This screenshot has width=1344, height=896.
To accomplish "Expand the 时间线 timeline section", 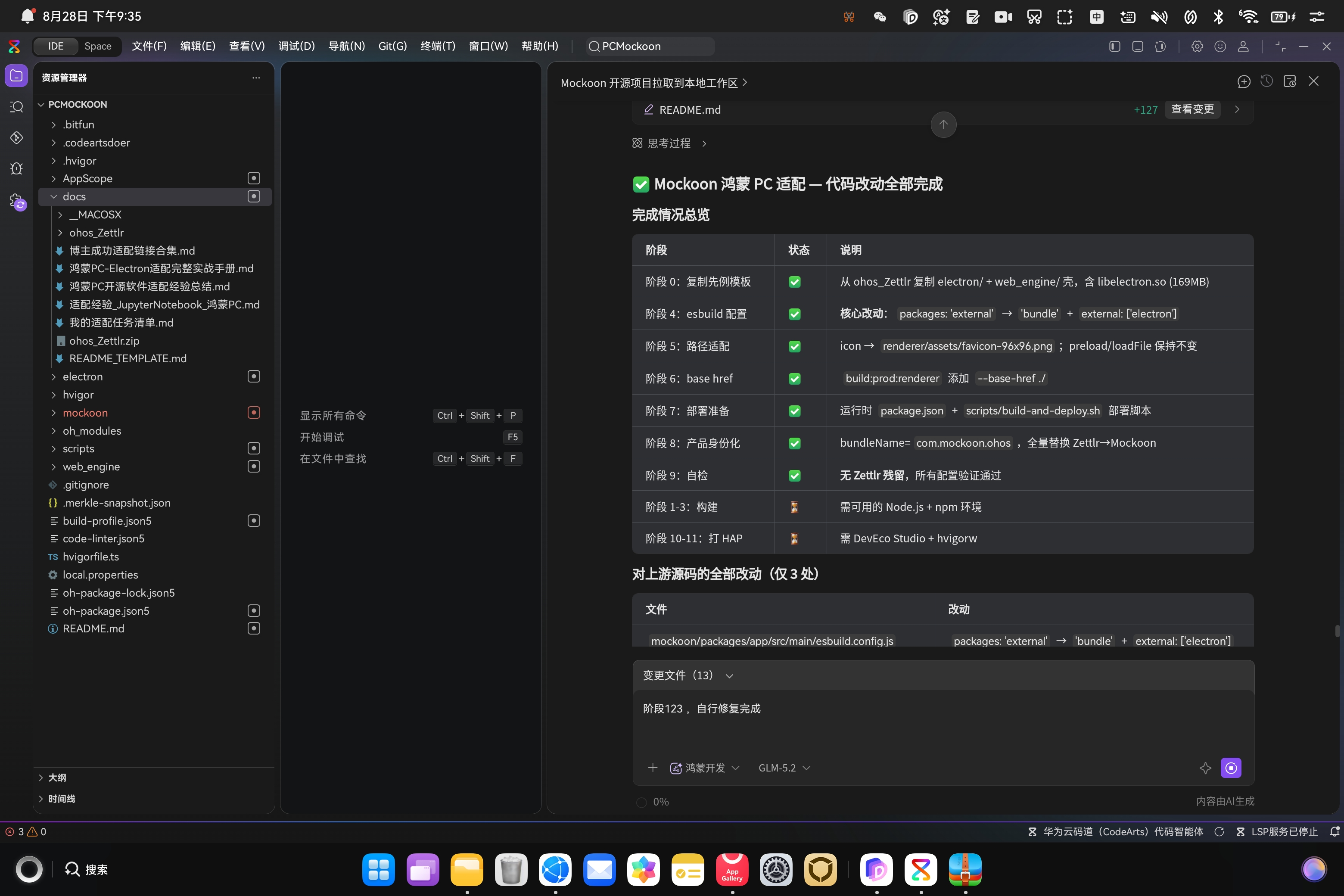I will 154,799.
